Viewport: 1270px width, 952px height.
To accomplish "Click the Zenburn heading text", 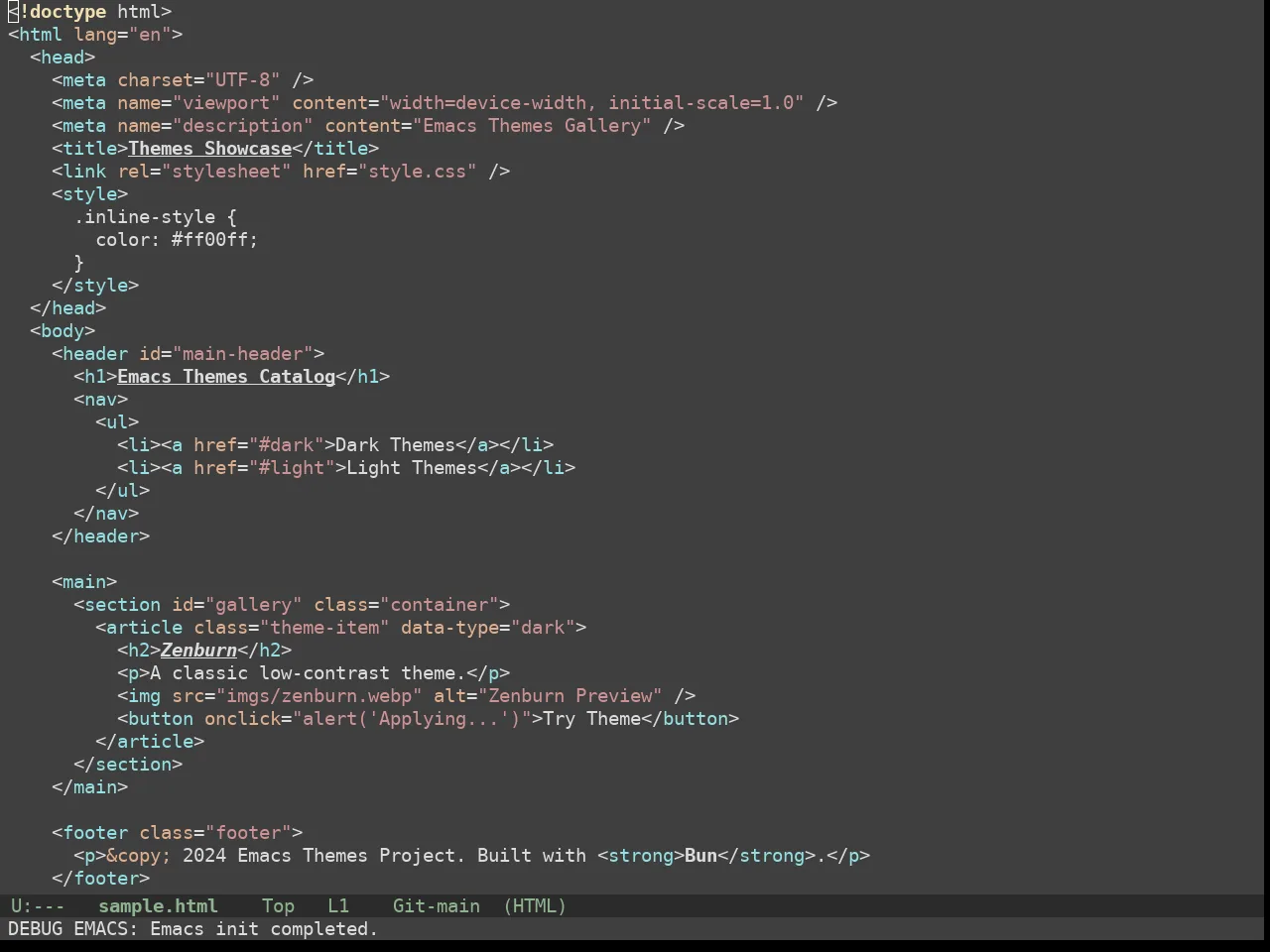I will click(199, 651).
